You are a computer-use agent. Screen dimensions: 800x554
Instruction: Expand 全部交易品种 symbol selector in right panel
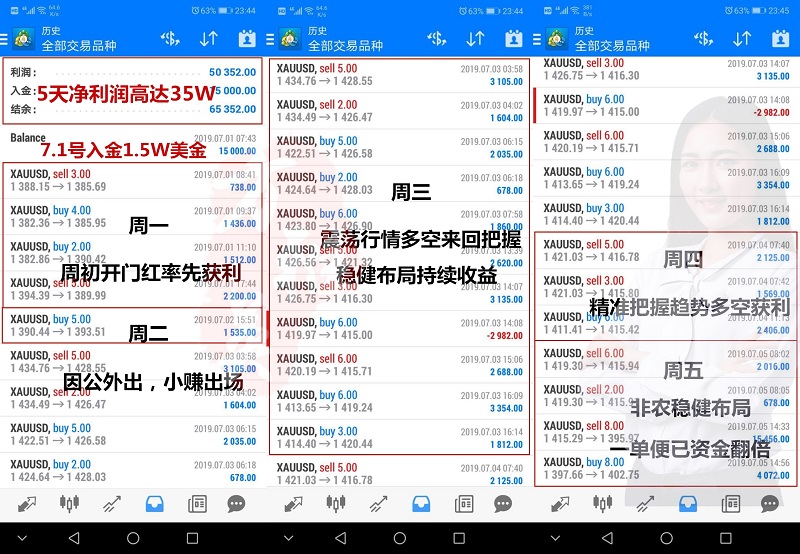(x=611, y=46)
